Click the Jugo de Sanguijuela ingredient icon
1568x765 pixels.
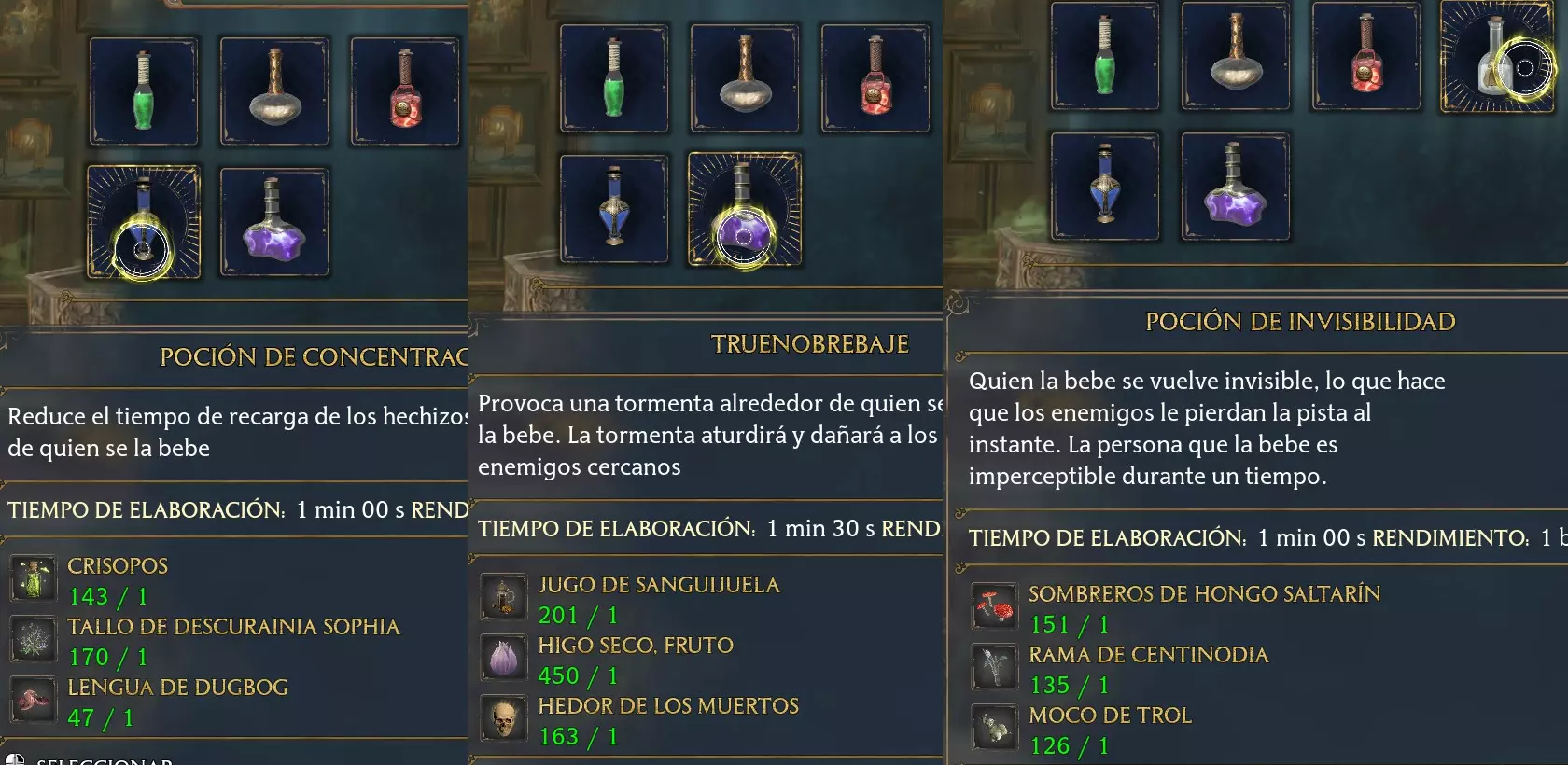click(x=504, y=597)
